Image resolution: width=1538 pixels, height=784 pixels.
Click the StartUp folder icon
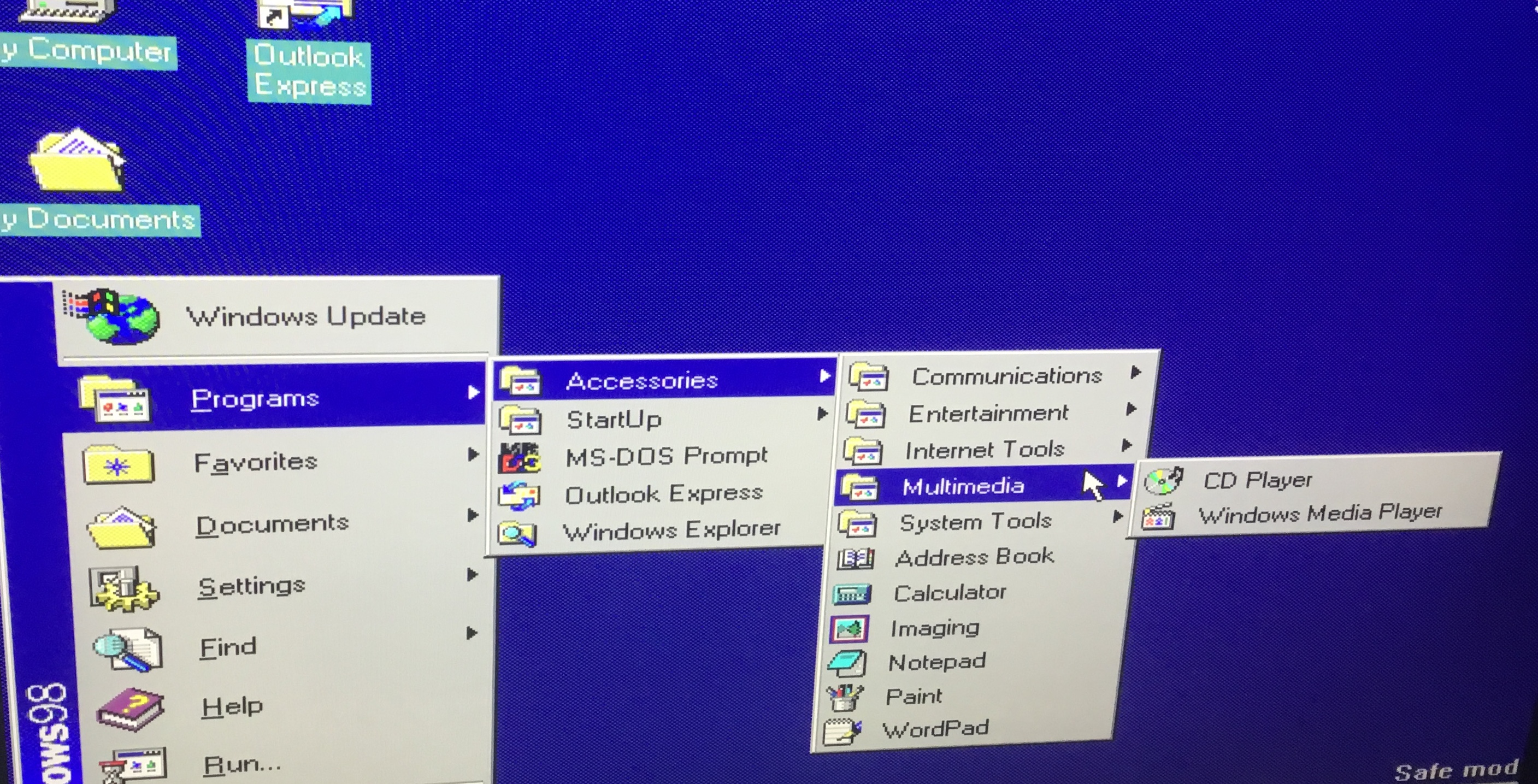[x=520, y=420]
